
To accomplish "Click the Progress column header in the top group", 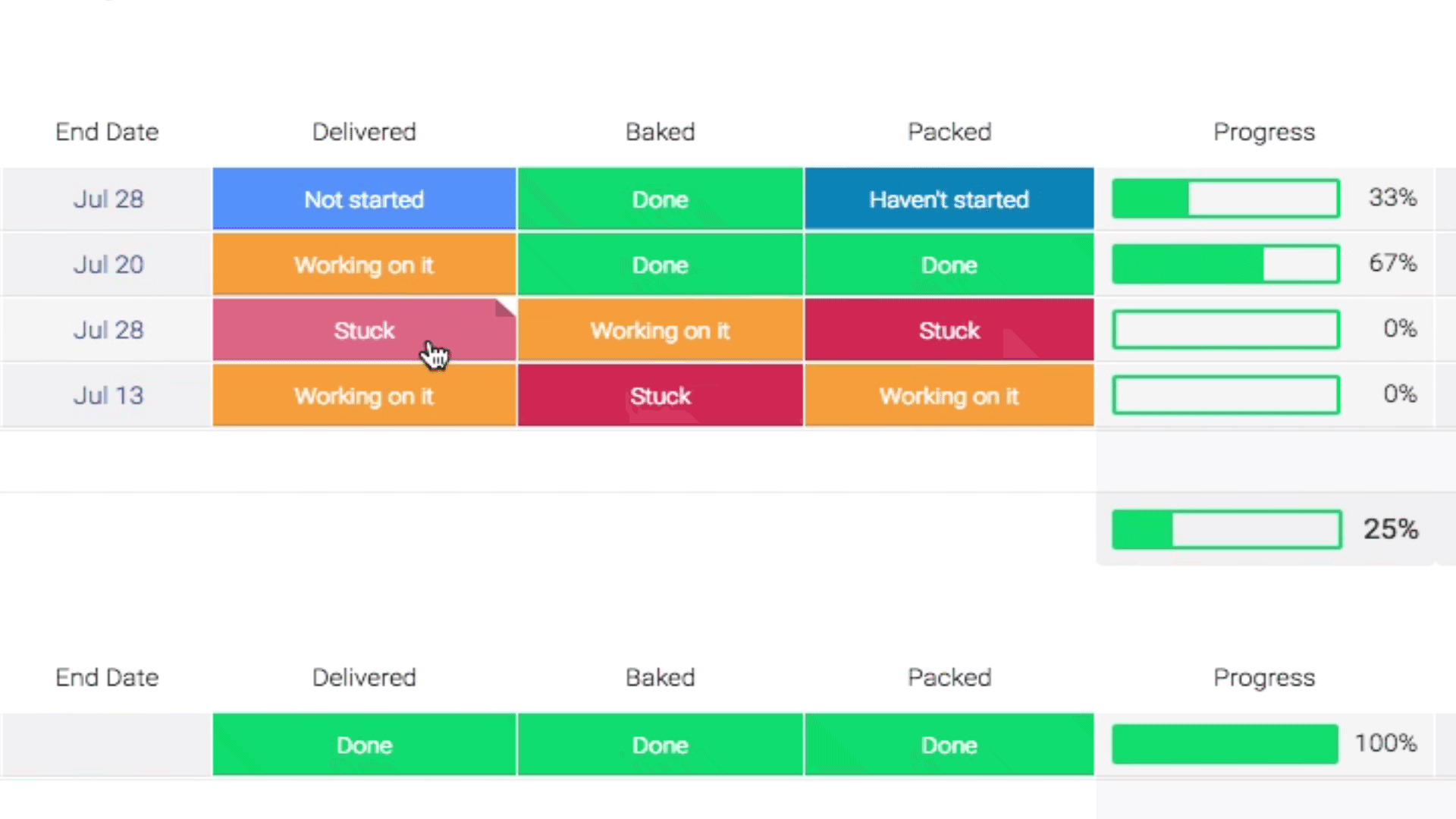I will click(1264, 132).
